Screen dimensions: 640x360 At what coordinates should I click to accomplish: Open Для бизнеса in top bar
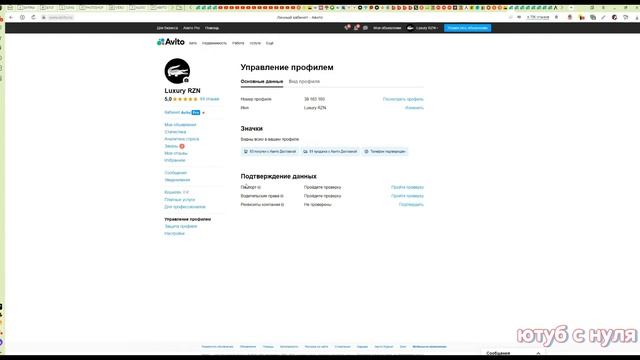[x=167, y=28]
